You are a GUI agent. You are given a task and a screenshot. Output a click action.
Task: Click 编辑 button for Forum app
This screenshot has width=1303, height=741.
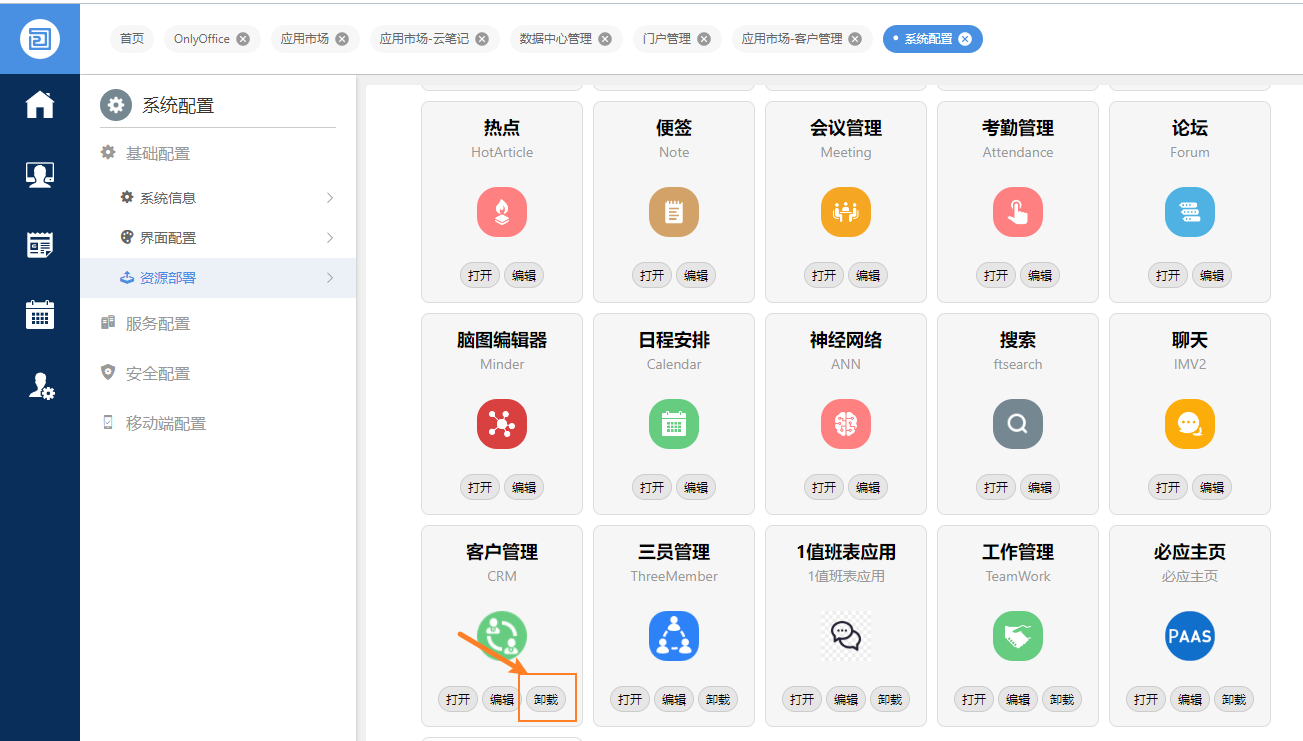tap(1212, 275)
